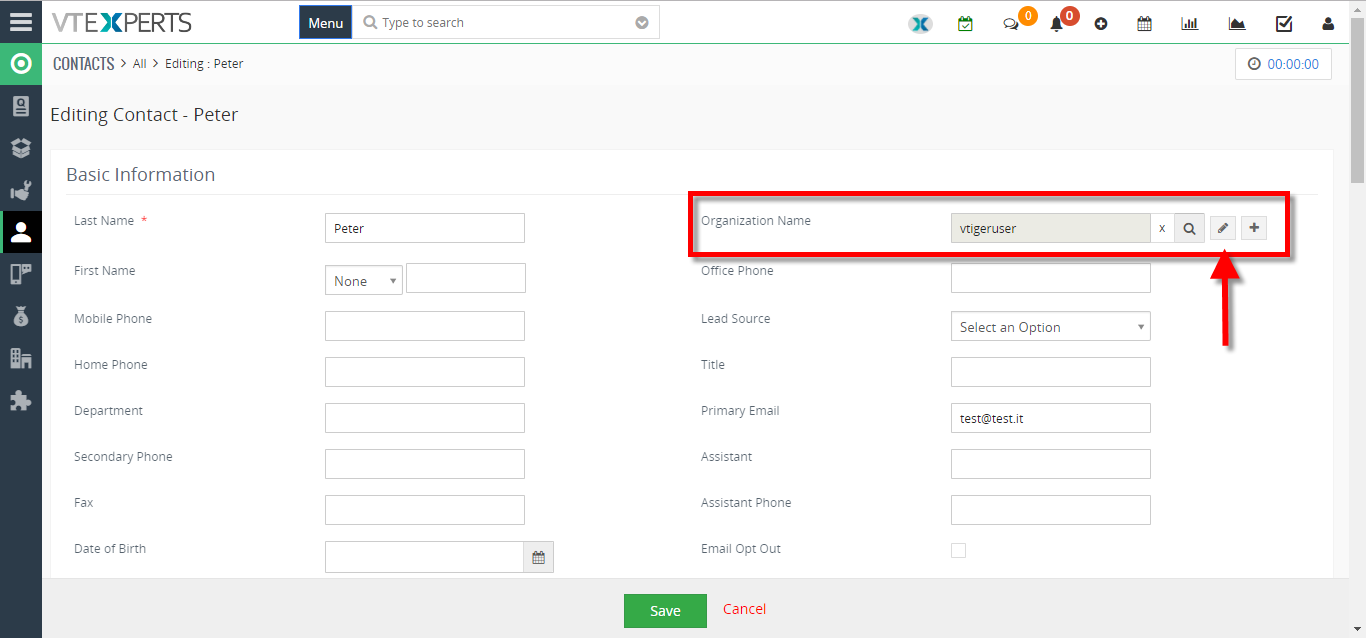Image resolution: width=1366 pixels, height=638 pixels.
Task: Open organization search magnifier icon
Action: [1189, 228]
